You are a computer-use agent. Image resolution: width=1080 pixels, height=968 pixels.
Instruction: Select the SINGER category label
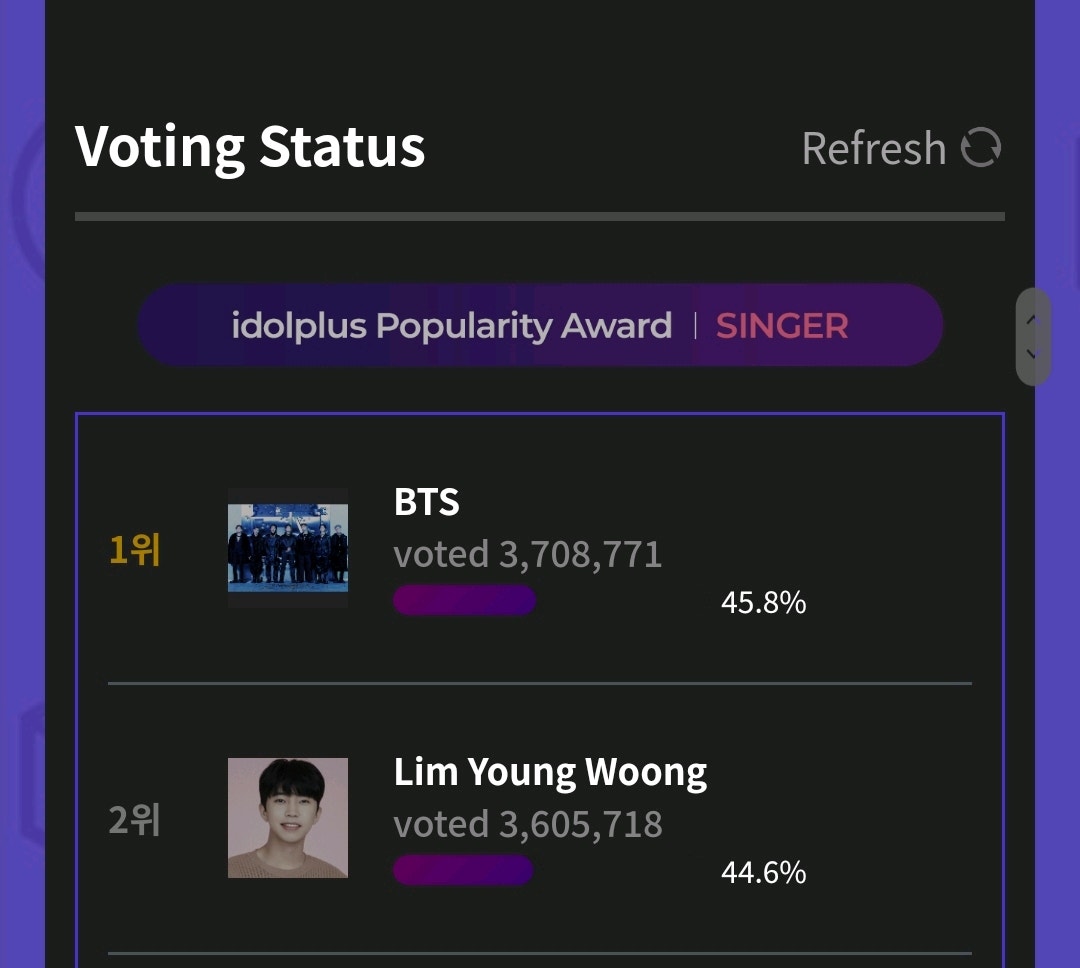pos(782,325)
